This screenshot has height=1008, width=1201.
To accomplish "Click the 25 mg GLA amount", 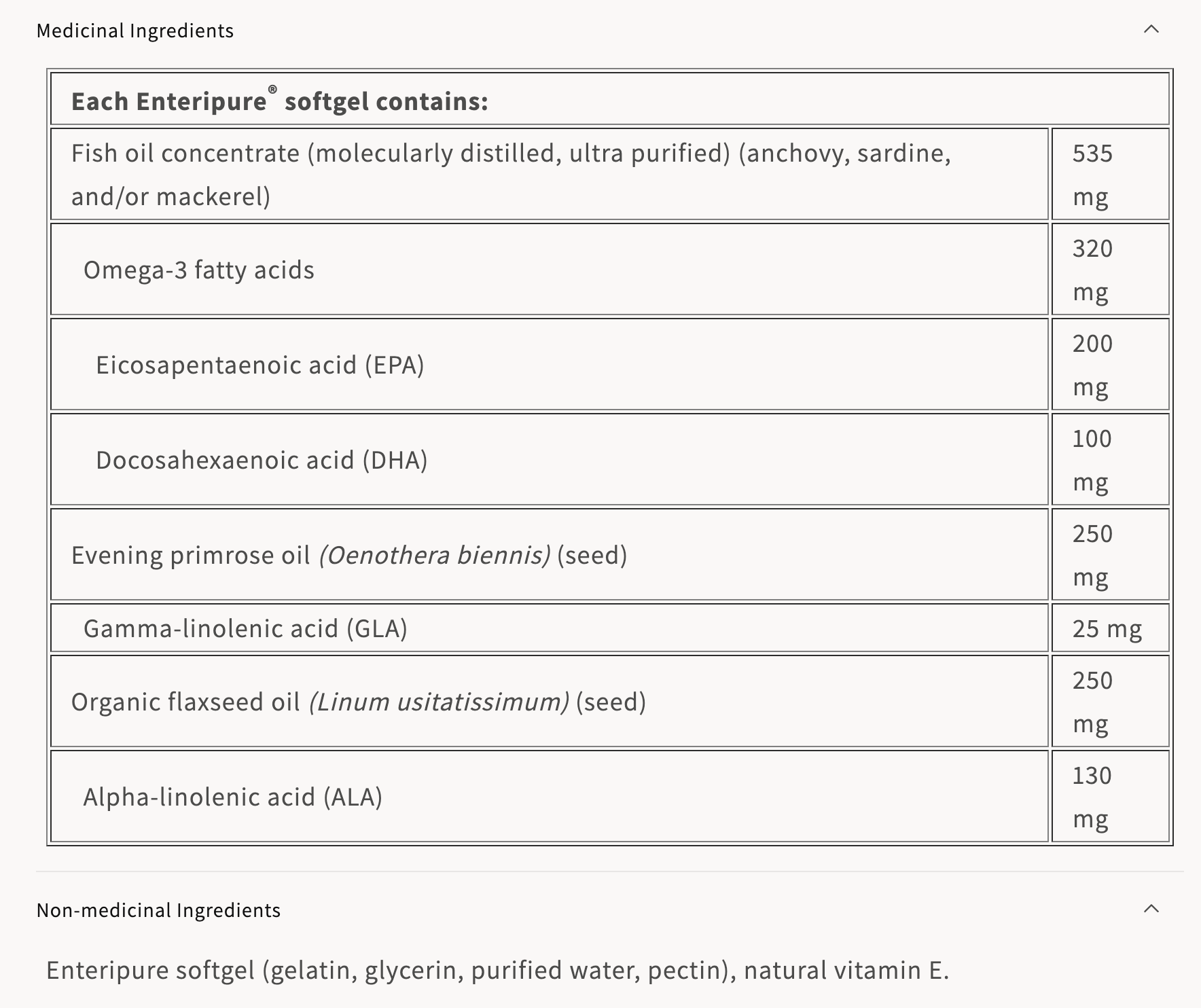I will pyautogui.click(x=1107, y=628).
